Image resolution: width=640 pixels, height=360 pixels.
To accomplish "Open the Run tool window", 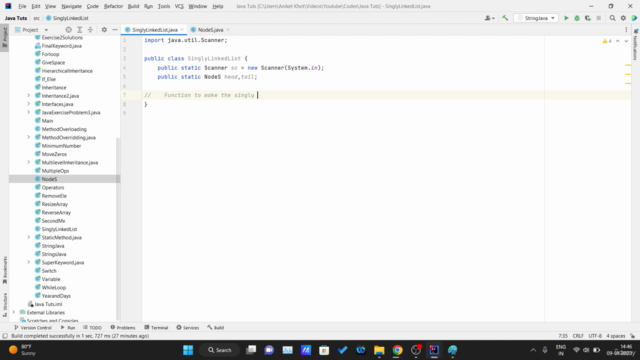I will (68, 327).
